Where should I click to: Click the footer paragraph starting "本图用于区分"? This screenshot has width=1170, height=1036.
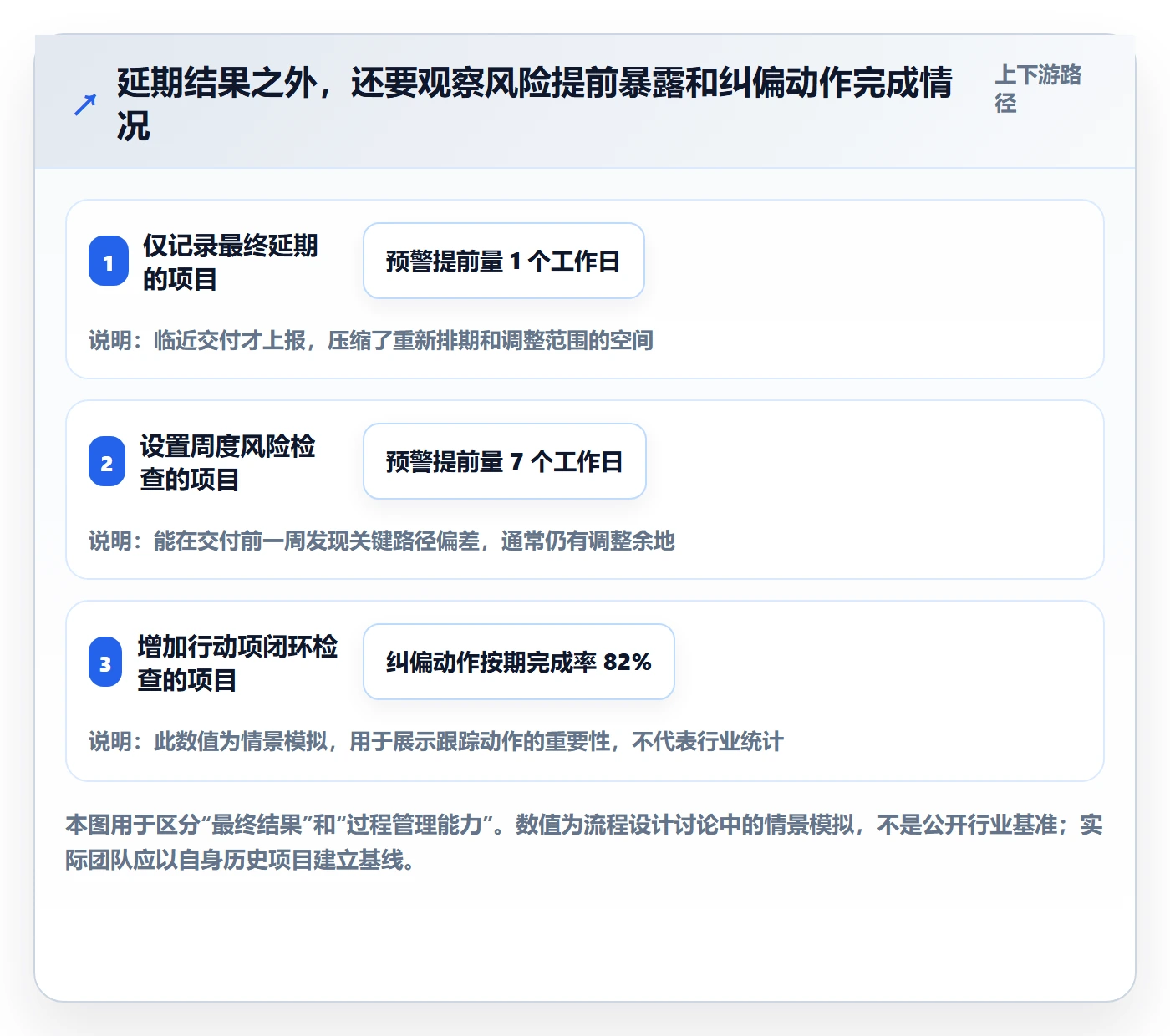click(x=584, y=842)
